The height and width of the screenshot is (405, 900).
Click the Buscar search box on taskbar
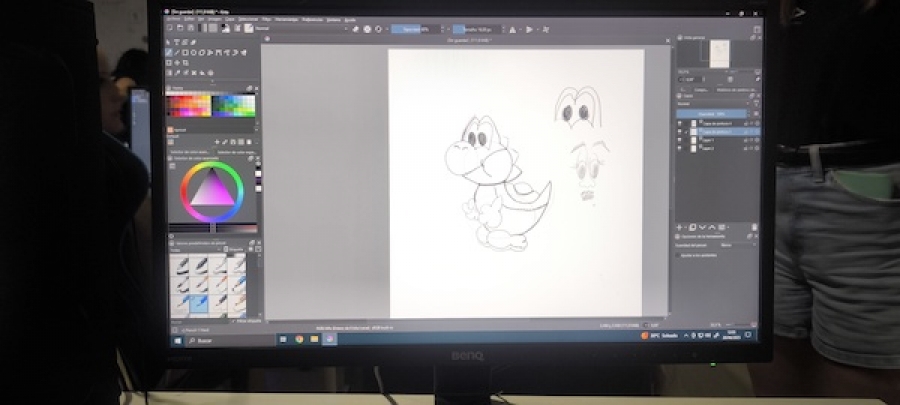click(x=230, y=341)
